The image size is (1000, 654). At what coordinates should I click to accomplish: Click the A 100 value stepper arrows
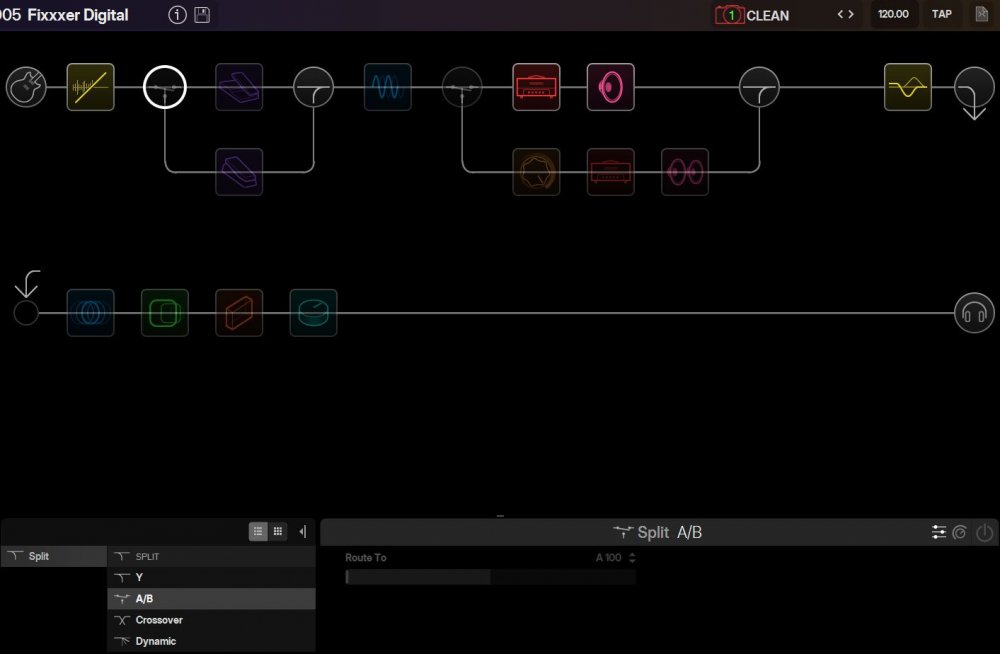[x=632, y=558]
